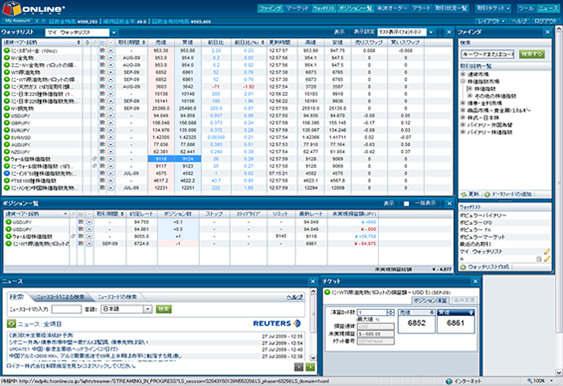563x386 pixels.
Task: Toggle 一括表示 checkbox in positions panel
Action: pyautogui.click(x=406, y=204)
